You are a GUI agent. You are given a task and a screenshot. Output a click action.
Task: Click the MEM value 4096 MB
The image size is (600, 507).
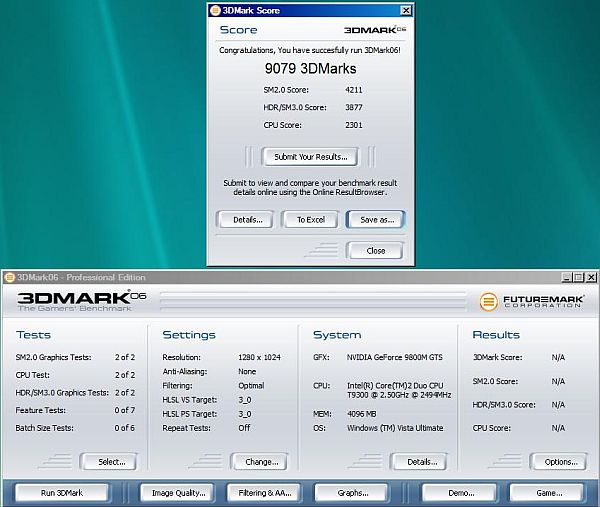point(361,414)
